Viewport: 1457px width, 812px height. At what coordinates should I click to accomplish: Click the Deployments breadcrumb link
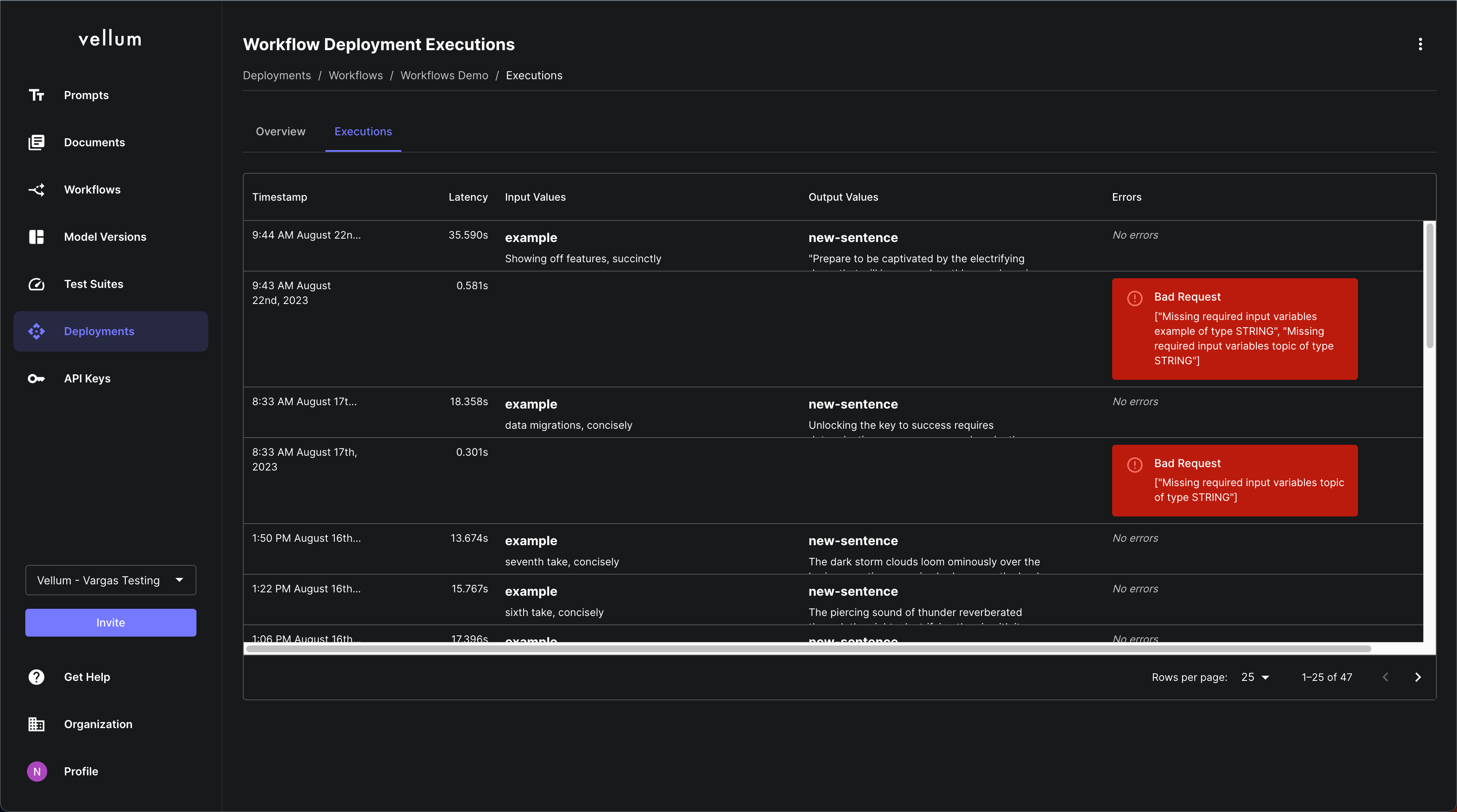[x=277, y=75]
